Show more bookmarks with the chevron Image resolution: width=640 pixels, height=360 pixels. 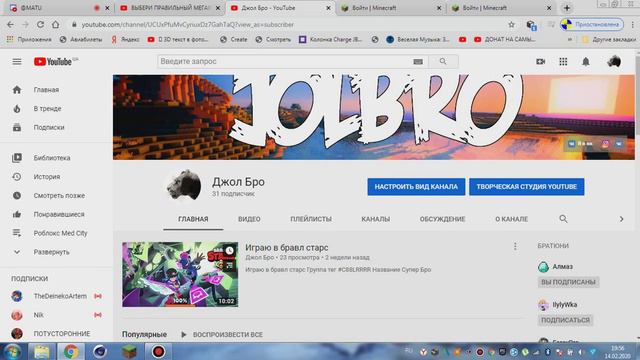click(x=570, y=40)
